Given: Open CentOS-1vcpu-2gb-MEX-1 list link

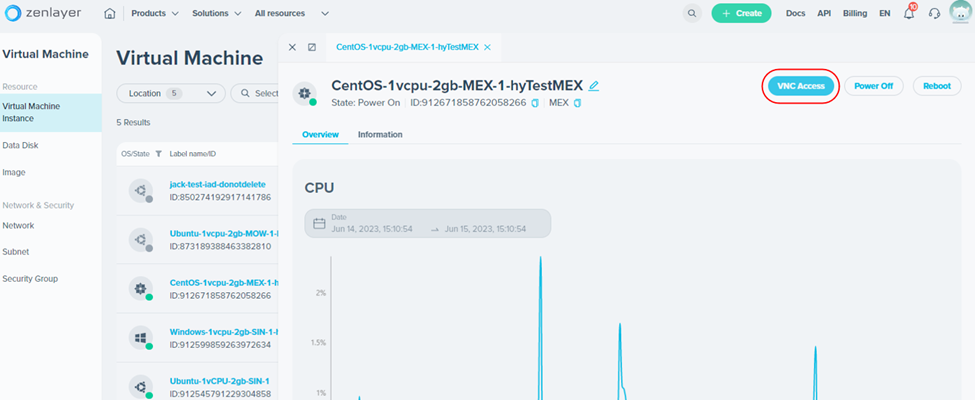Looking at the screenshot, I should (224, 282).
